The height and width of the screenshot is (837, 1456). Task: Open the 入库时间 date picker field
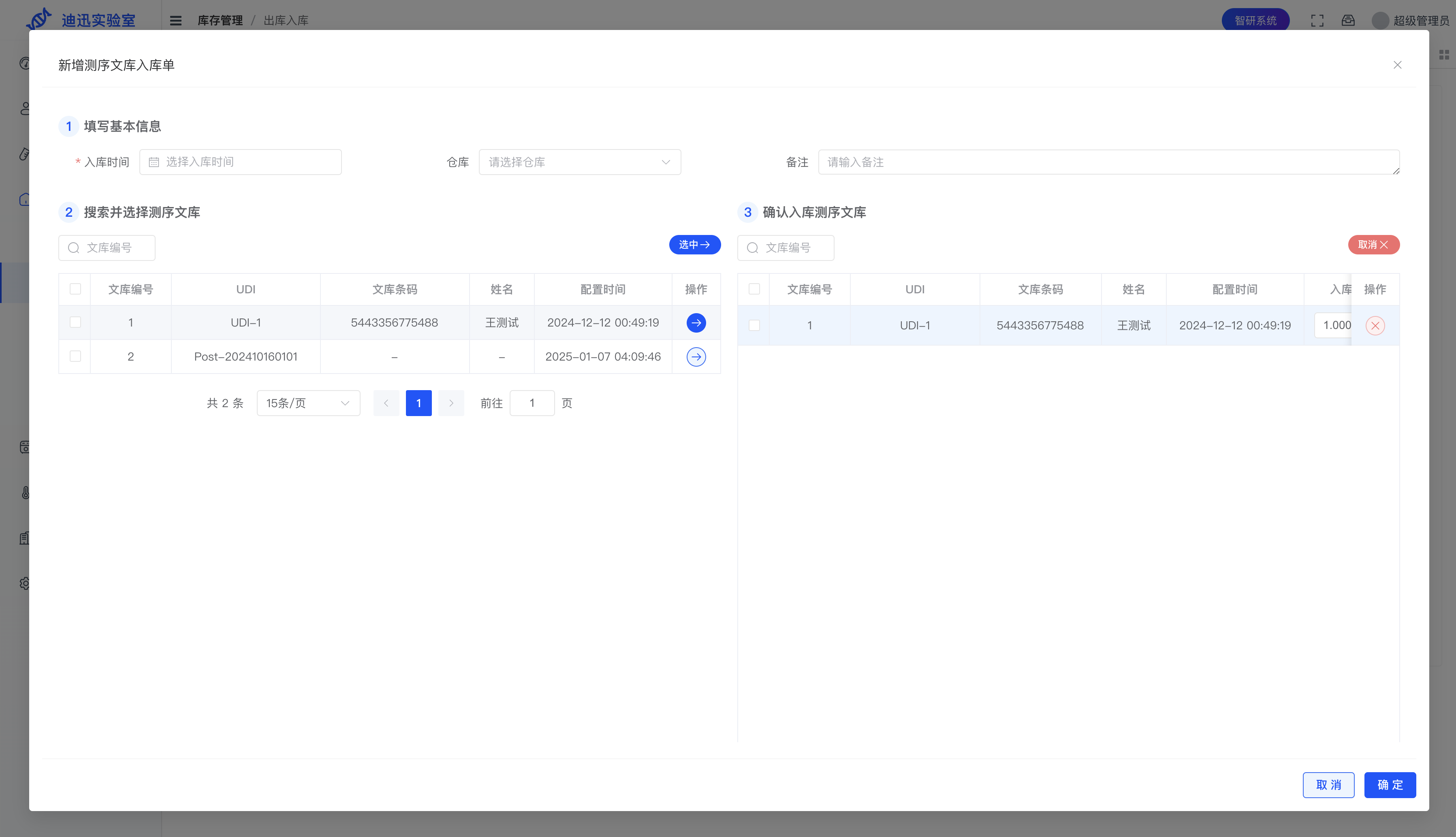[240, 162]
